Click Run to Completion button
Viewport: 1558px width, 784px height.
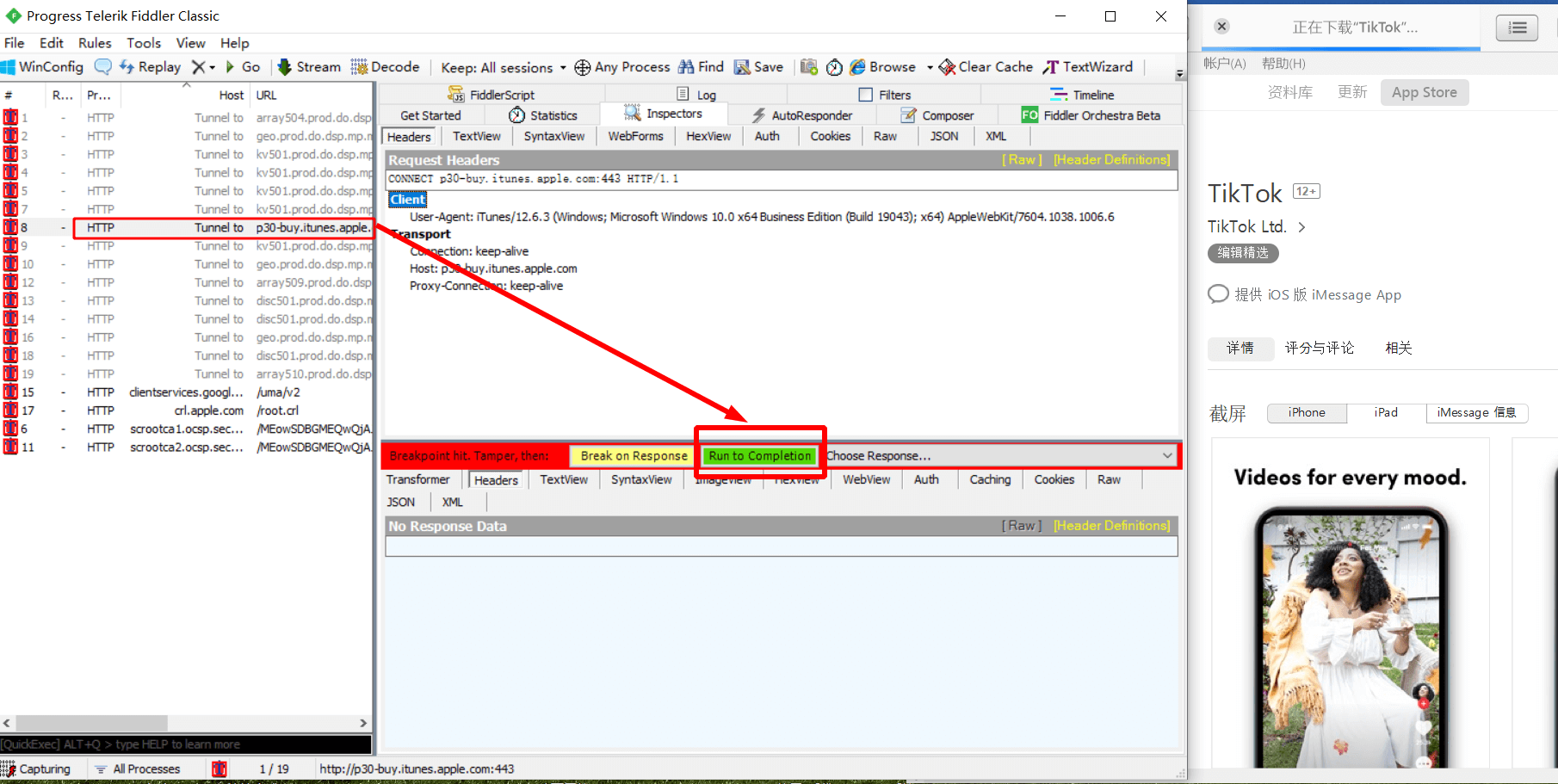tap(760, 456)
